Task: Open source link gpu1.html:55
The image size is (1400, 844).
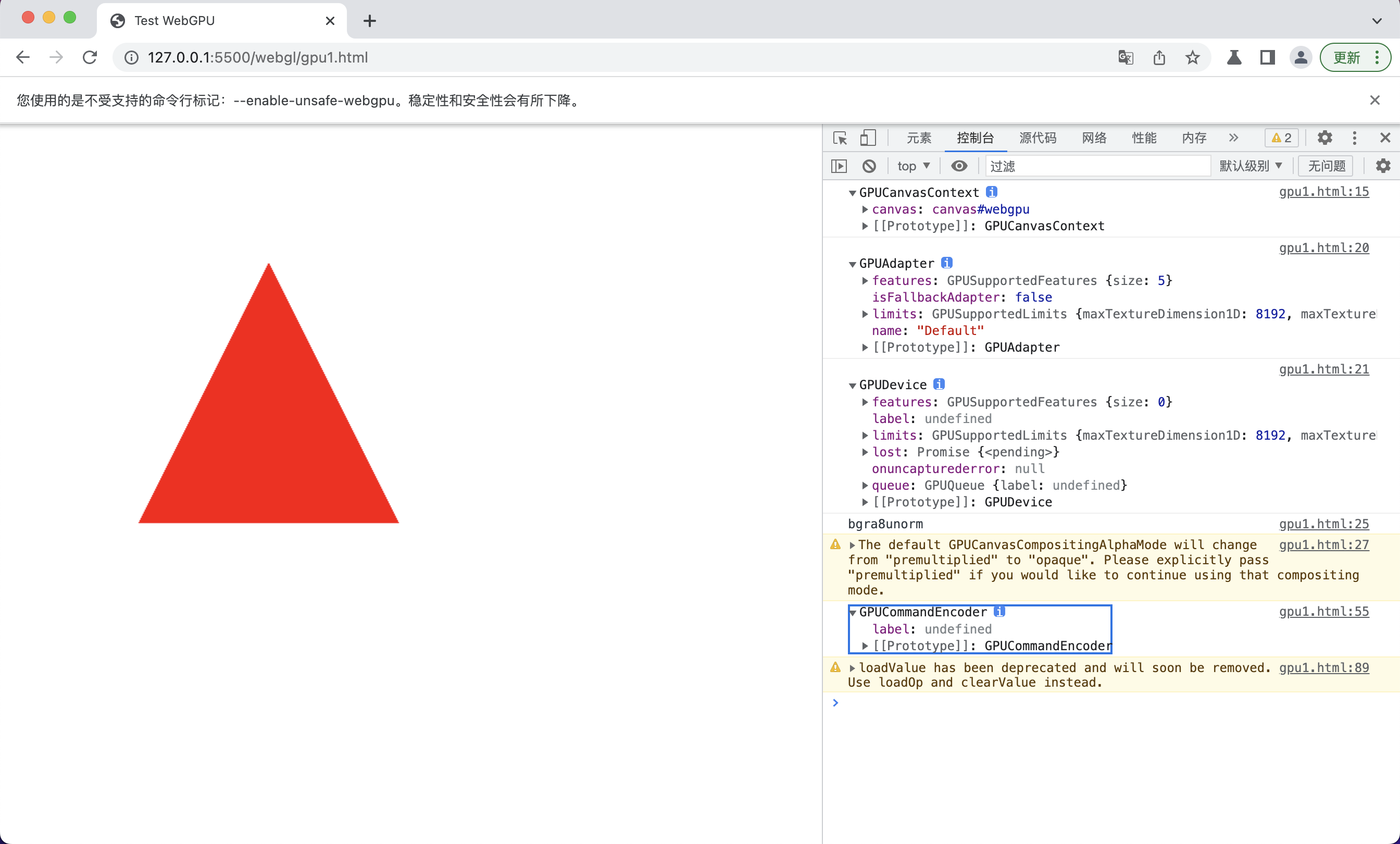Action: tap(1323, 612)
